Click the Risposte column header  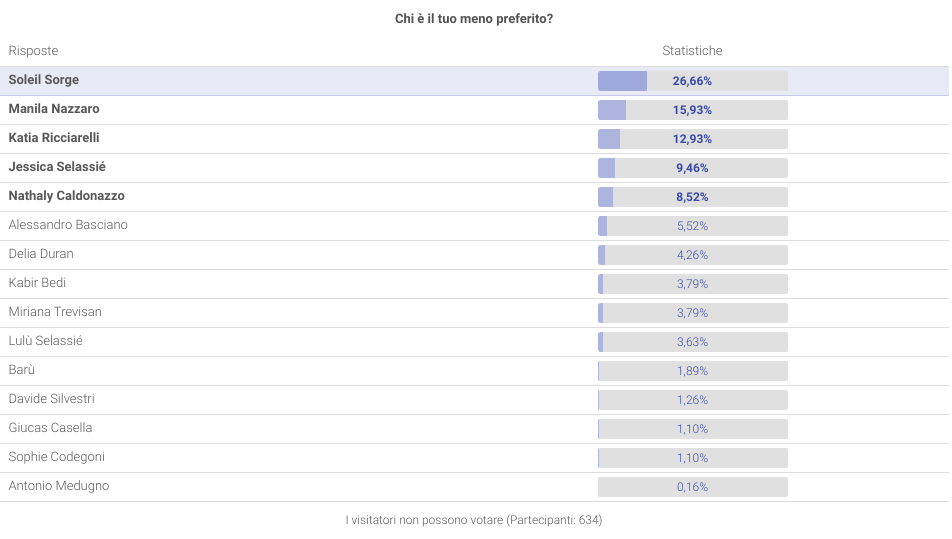pos(33,51)
